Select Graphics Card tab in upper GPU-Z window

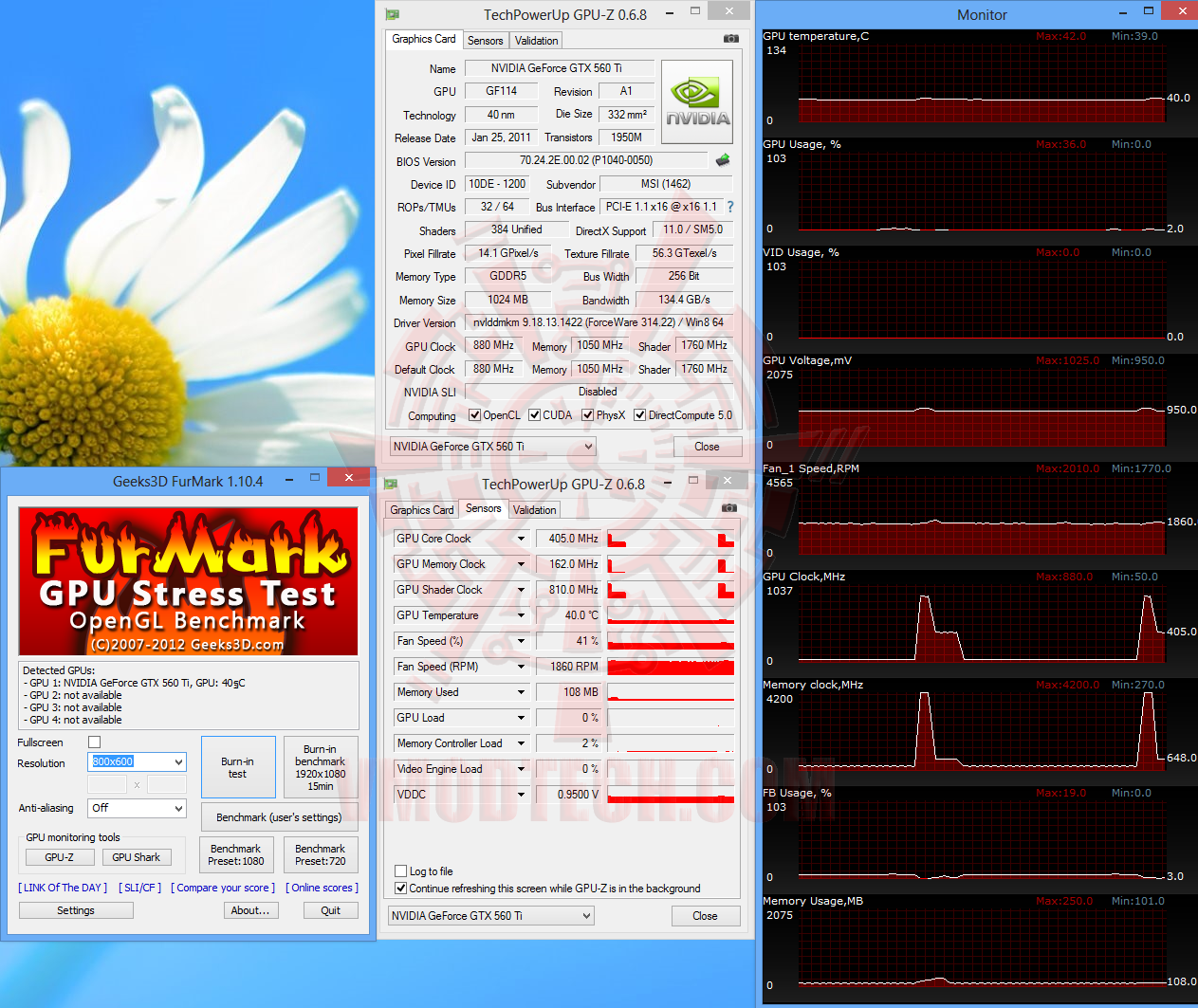(x=424, y=39)
